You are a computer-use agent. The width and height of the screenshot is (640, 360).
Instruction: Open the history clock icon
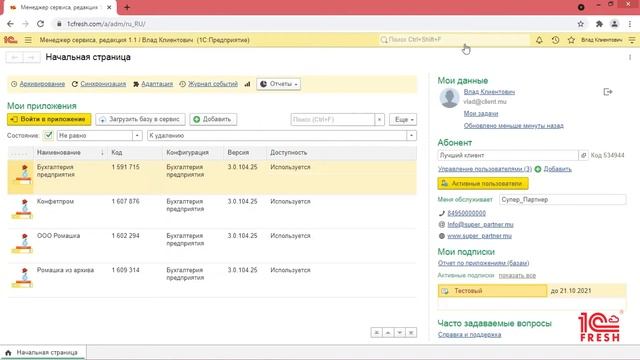coord(555,40)
